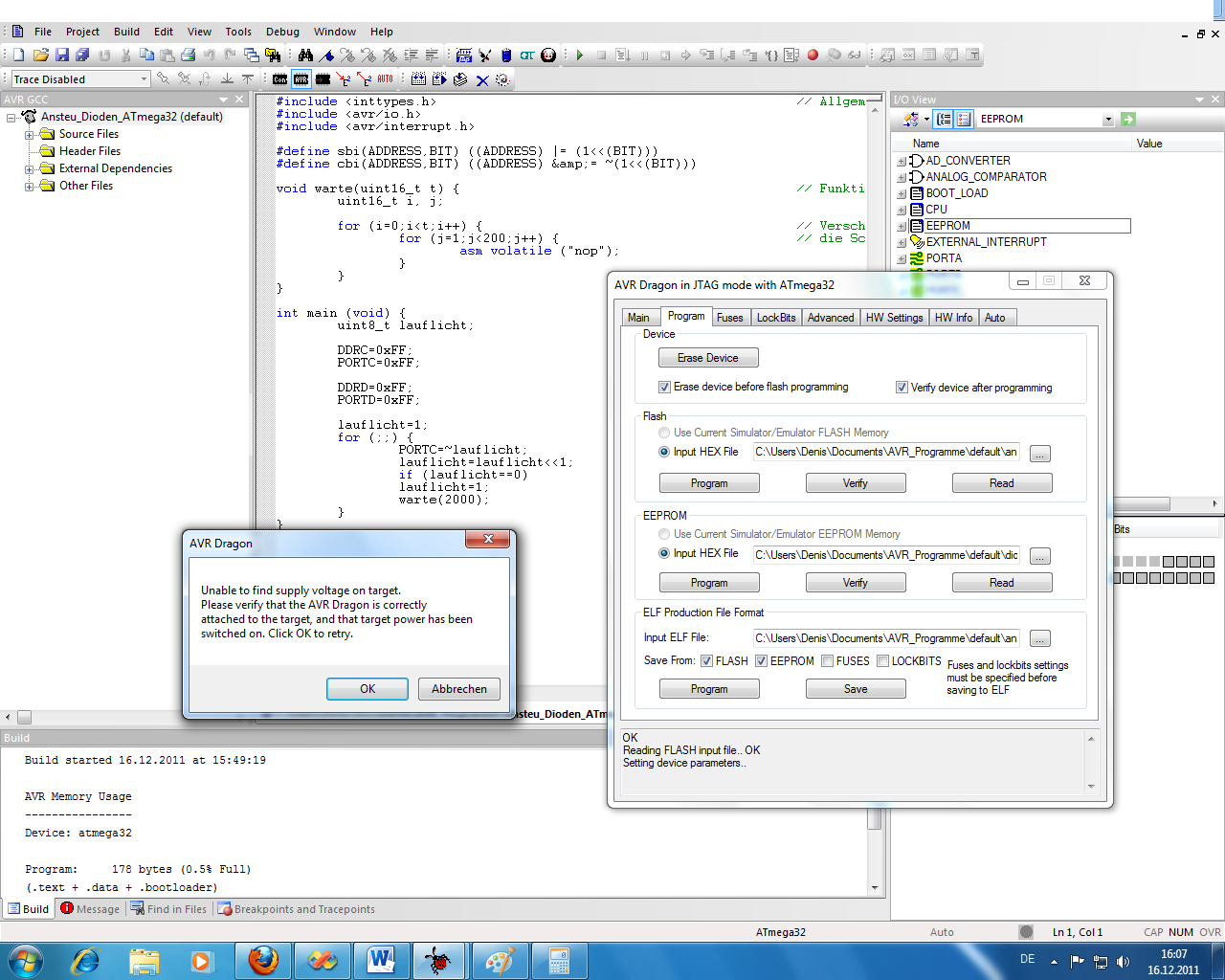Collapse the Ansteu_Dioden_ATmega32 project node
Screen dimensions: 1225x980
pos(11,118)
